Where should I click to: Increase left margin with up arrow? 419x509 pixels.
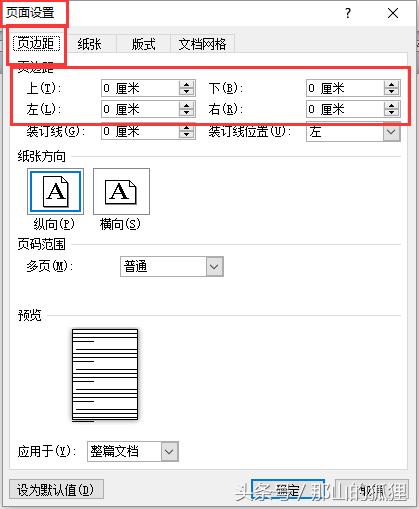[x=187, y=105]
